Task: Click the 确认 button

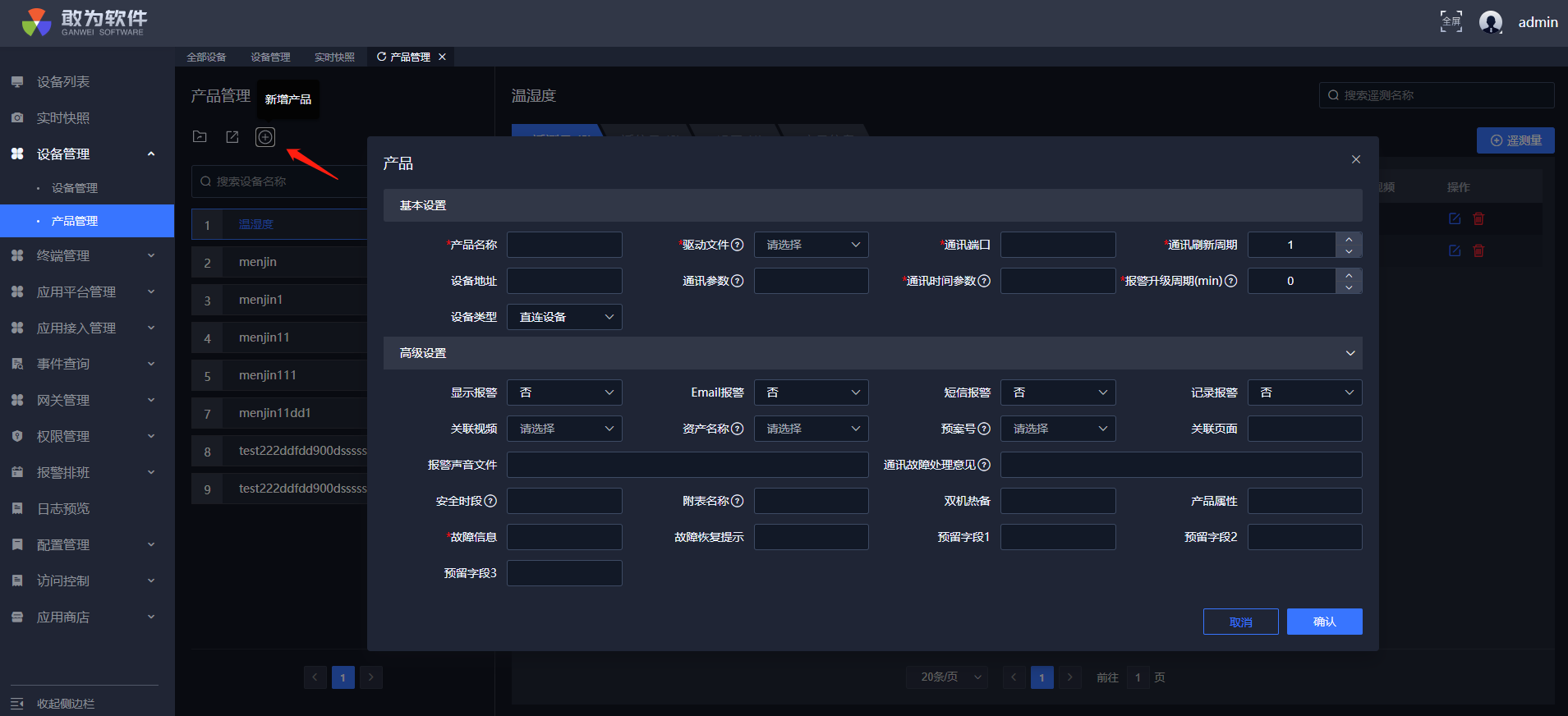Action: [1324, 622]
